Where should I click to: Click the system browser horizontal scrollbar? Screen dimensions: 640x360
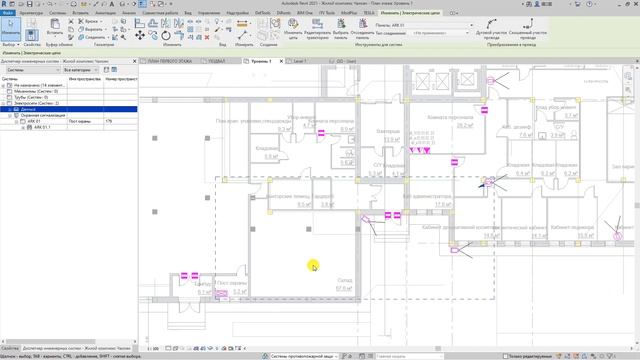click(x=51, y=342)
